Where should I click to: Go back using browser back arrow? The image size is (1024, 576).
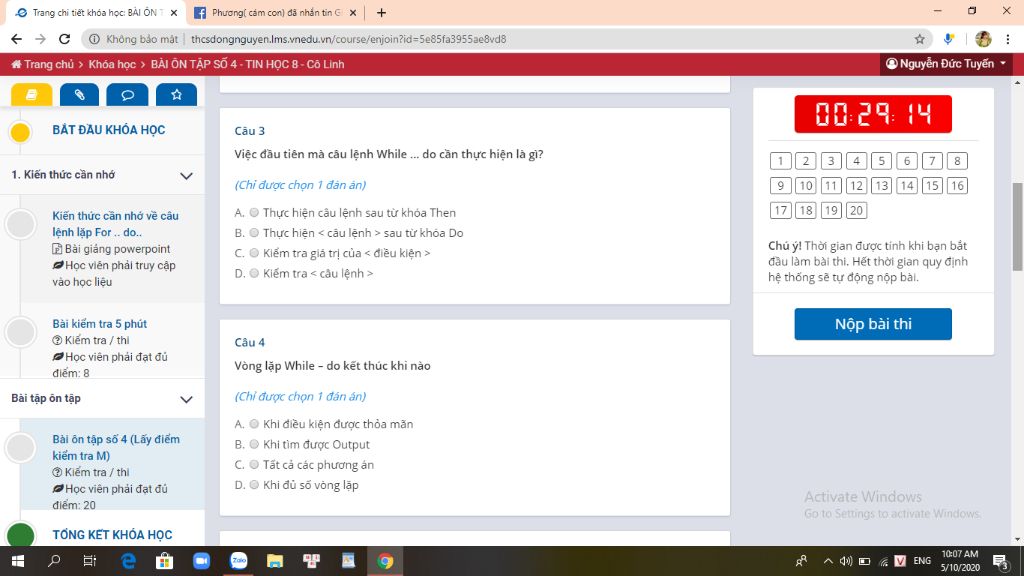pos(16,39)
